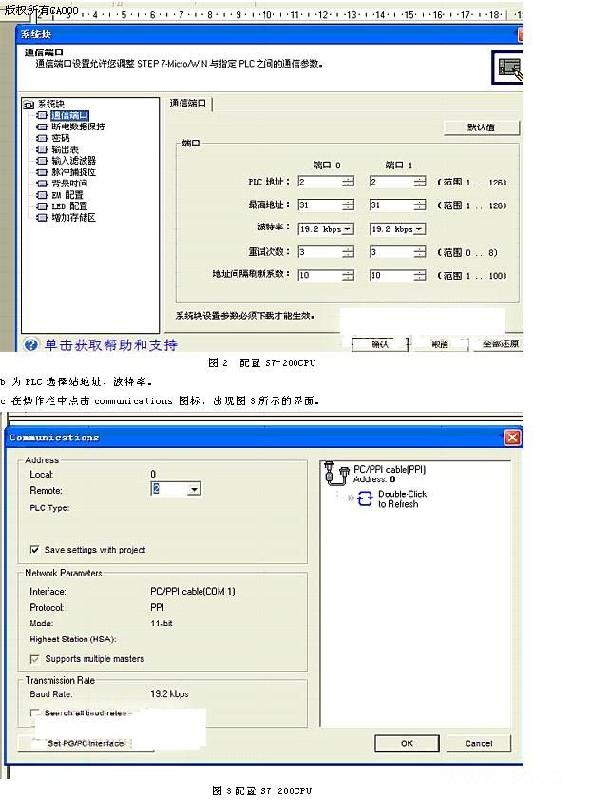The width and height of the screenshot is (608, 800).
Task: Click port 0 retry count field
Action: point(318,252)
